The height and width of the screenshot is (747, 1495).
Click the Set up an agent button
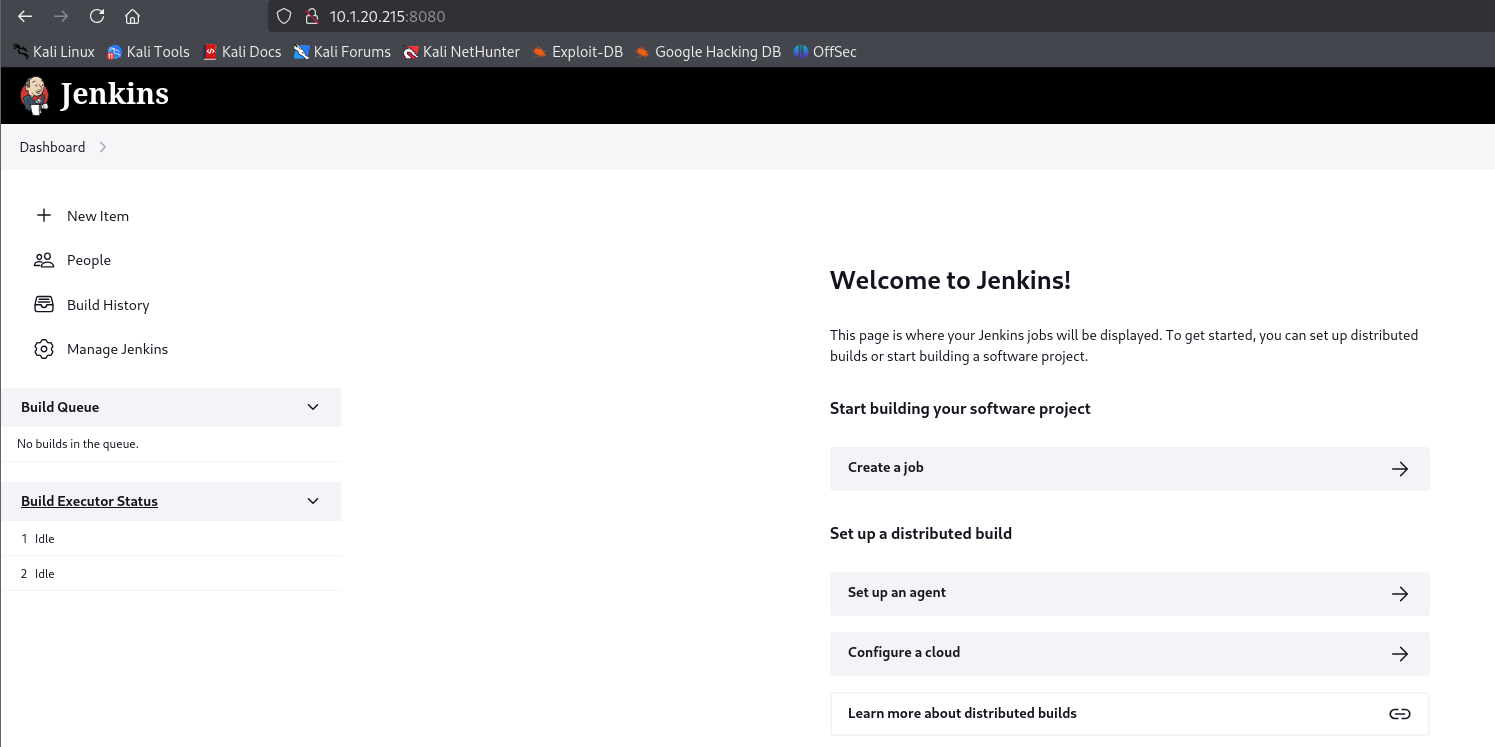(x=1129, y=593)
